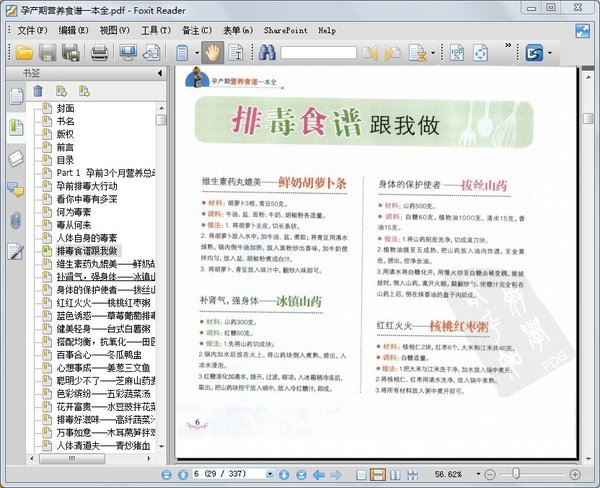Click the zoom slider handle
Viewport: 600px width, 488px height.
pyautogui.click(x=516, y=474)
